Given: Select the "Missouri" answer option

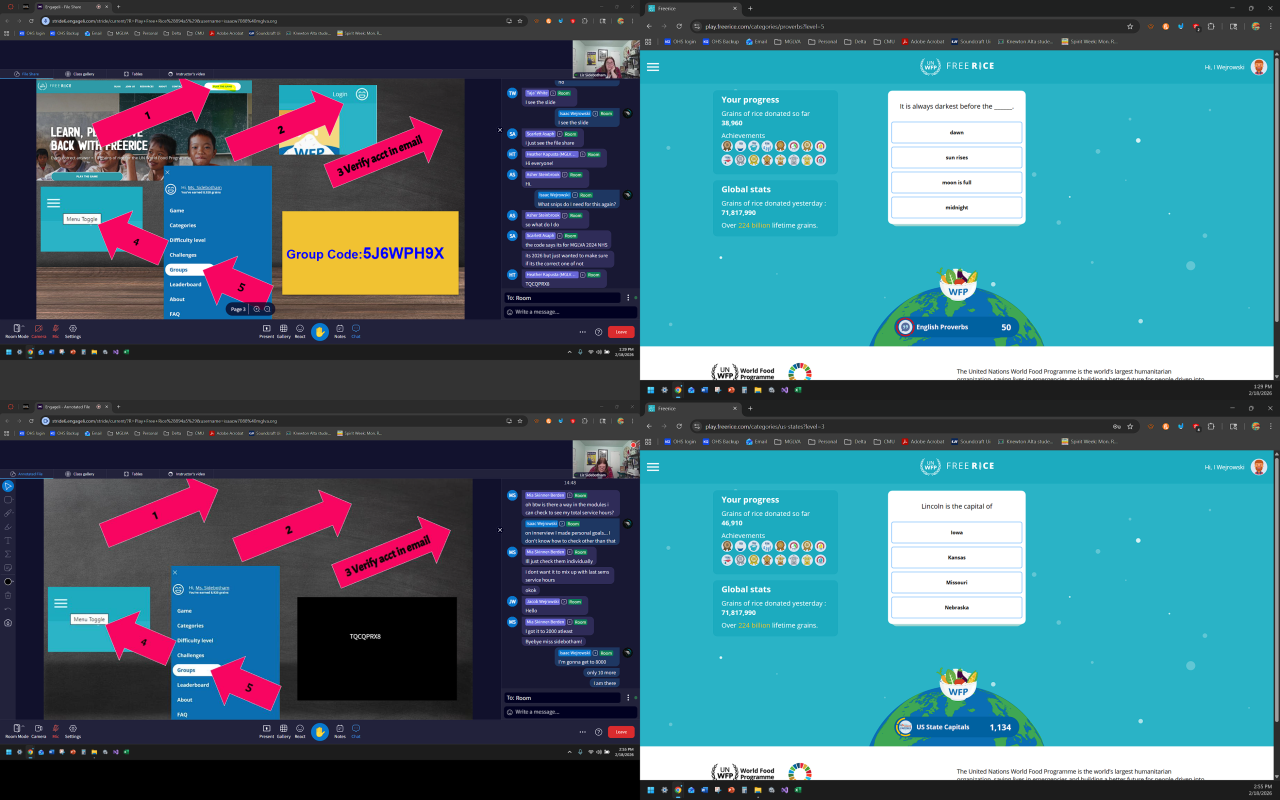Looking at the screenshot, I should point(956,583).
